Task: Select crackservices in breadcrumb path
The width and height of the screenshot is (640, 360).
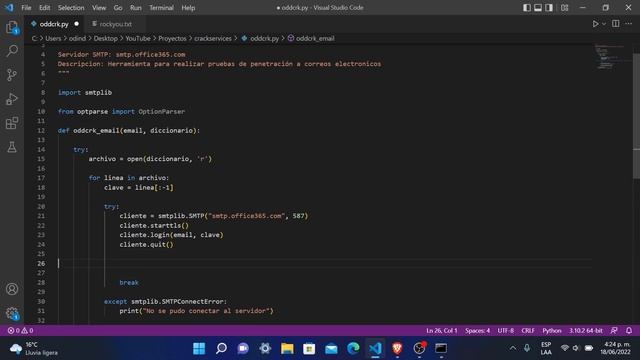Action: (213, 38)
